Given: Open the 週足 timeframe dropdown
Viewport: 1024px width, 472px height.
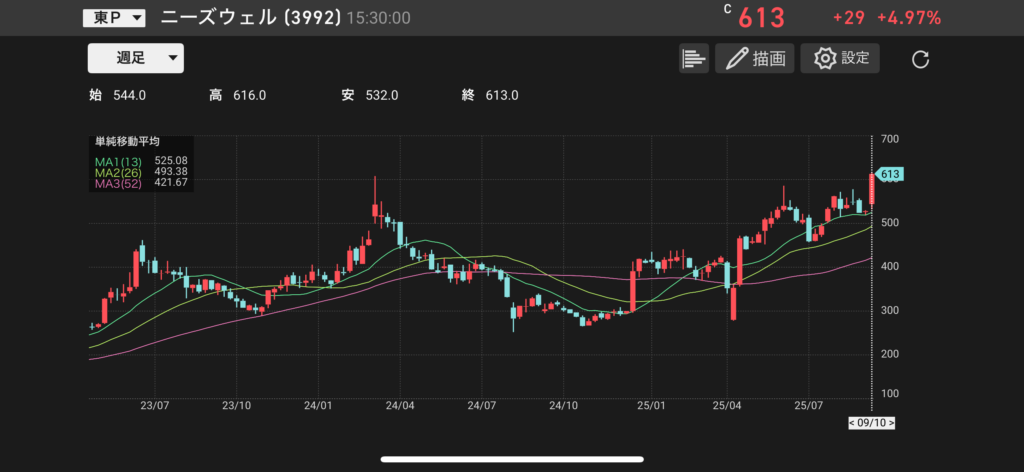Looking at the screenshot, I should pyautogui.click(x=136, y=58).
